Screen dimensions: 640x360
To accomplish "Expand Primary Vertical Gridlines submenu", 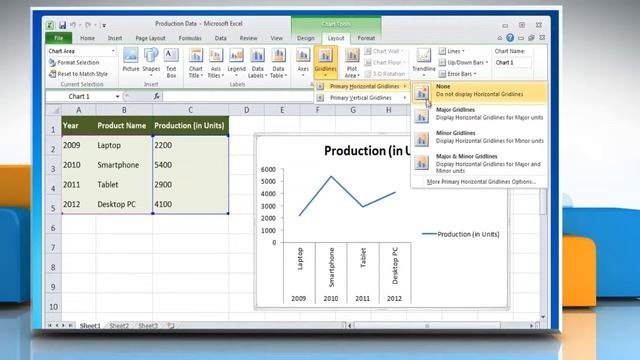I will click(x=362, y=98).
